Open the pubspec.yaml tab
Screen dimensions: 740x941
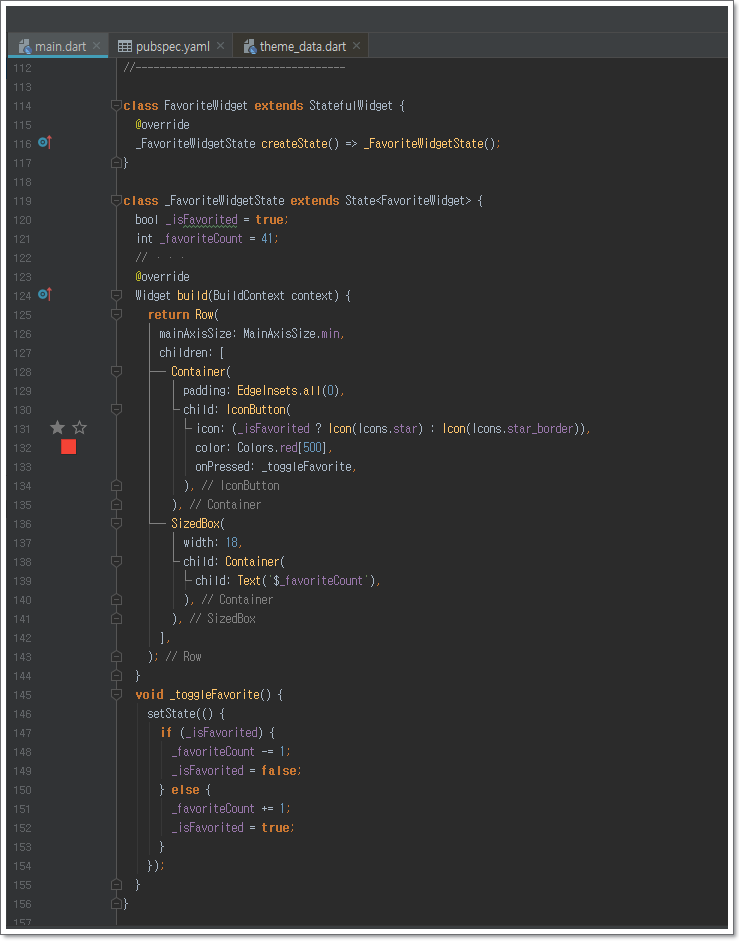tap(172, 46)
